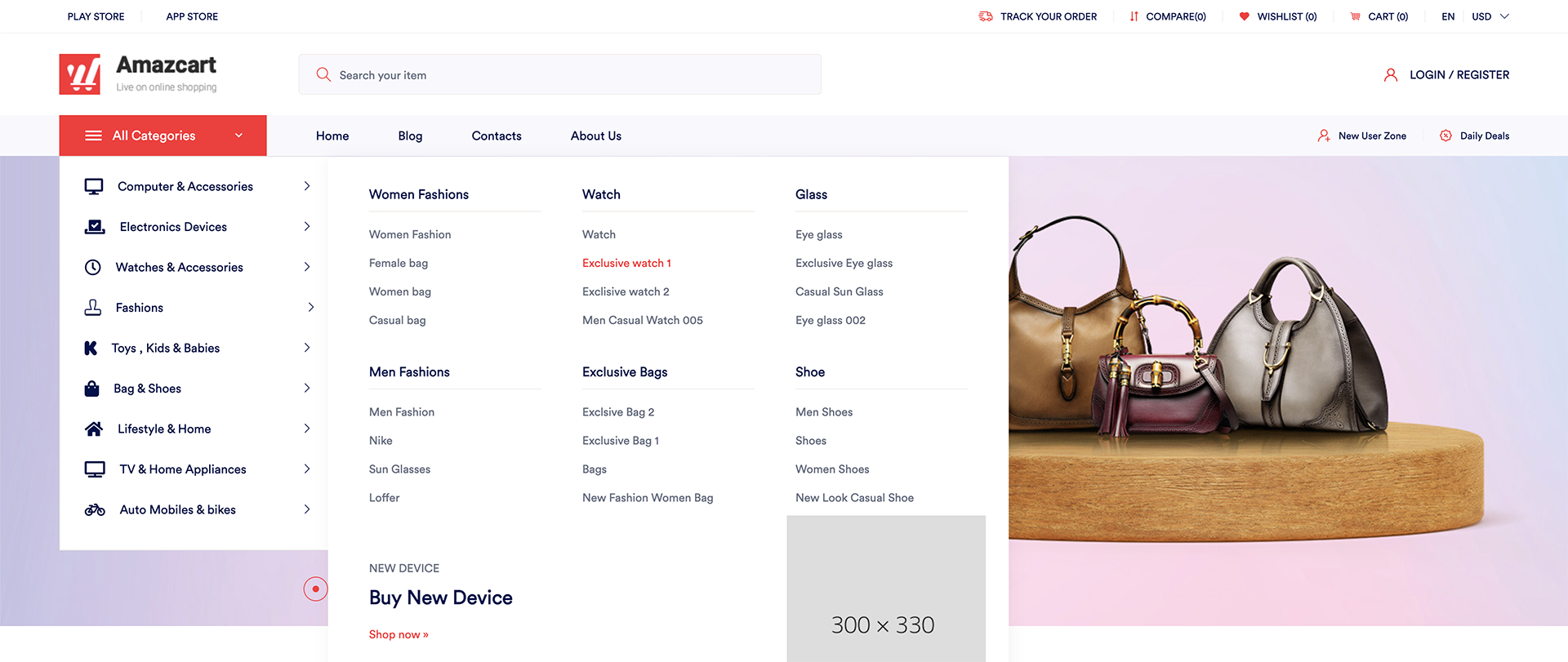Go to About Us page
The image size is (1568, 662).
[x=595, y=136]
